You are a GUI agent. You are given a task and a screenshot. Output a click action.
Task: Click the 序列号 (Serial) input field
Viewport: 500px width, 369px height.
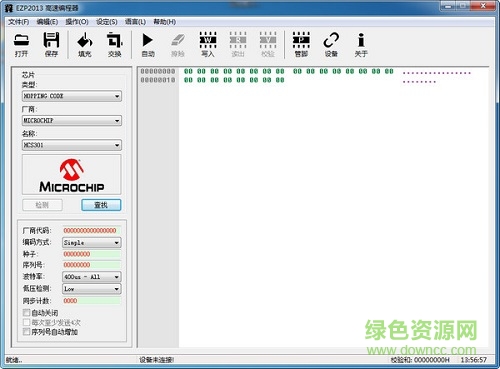[x=92, y=265]
